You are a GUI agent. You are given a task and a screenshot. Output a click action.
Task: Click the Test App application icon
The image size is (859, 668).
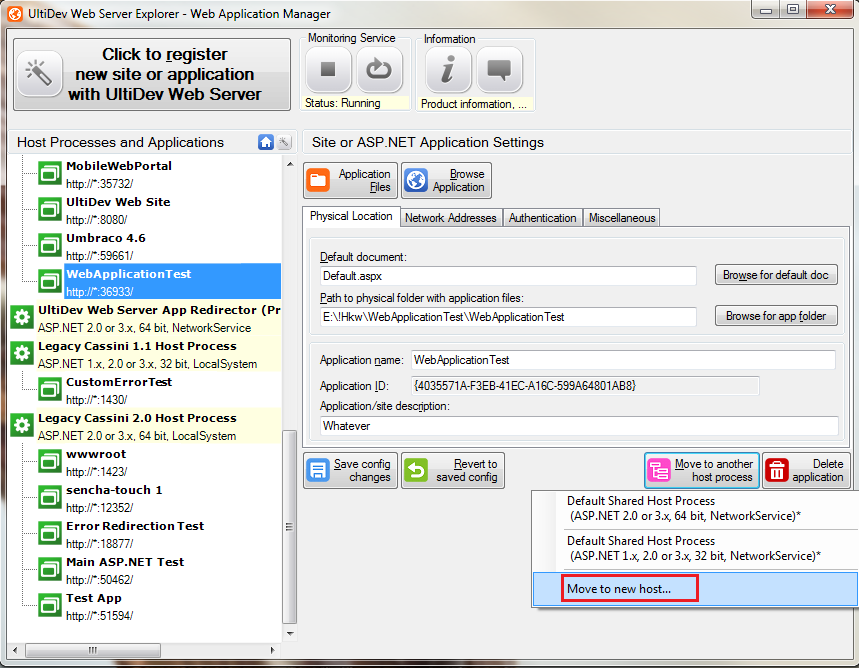(50, 606)
